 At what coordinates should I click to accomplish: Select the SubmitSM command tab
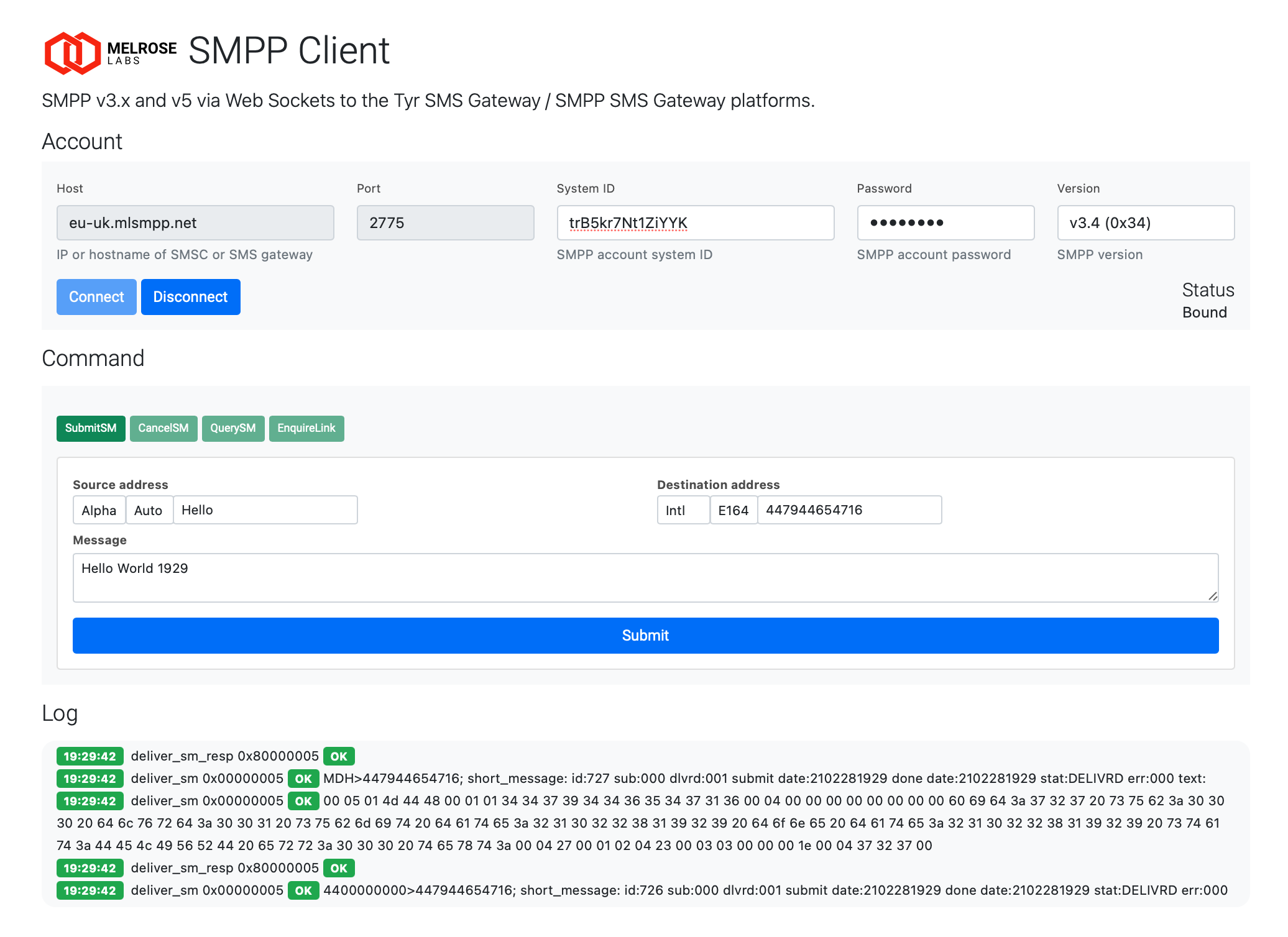point(91,428)
